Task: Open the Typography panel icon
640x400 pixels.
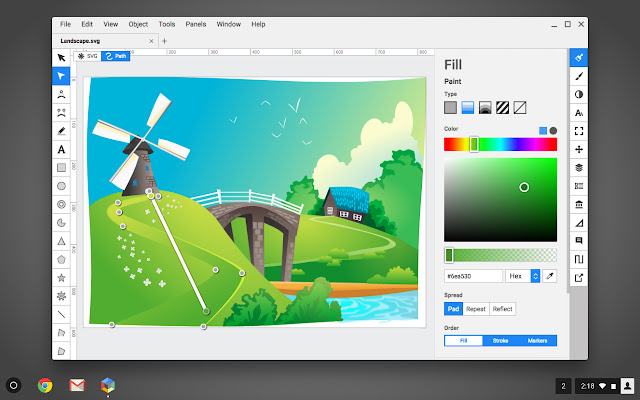Action: [x=579, y=113]
